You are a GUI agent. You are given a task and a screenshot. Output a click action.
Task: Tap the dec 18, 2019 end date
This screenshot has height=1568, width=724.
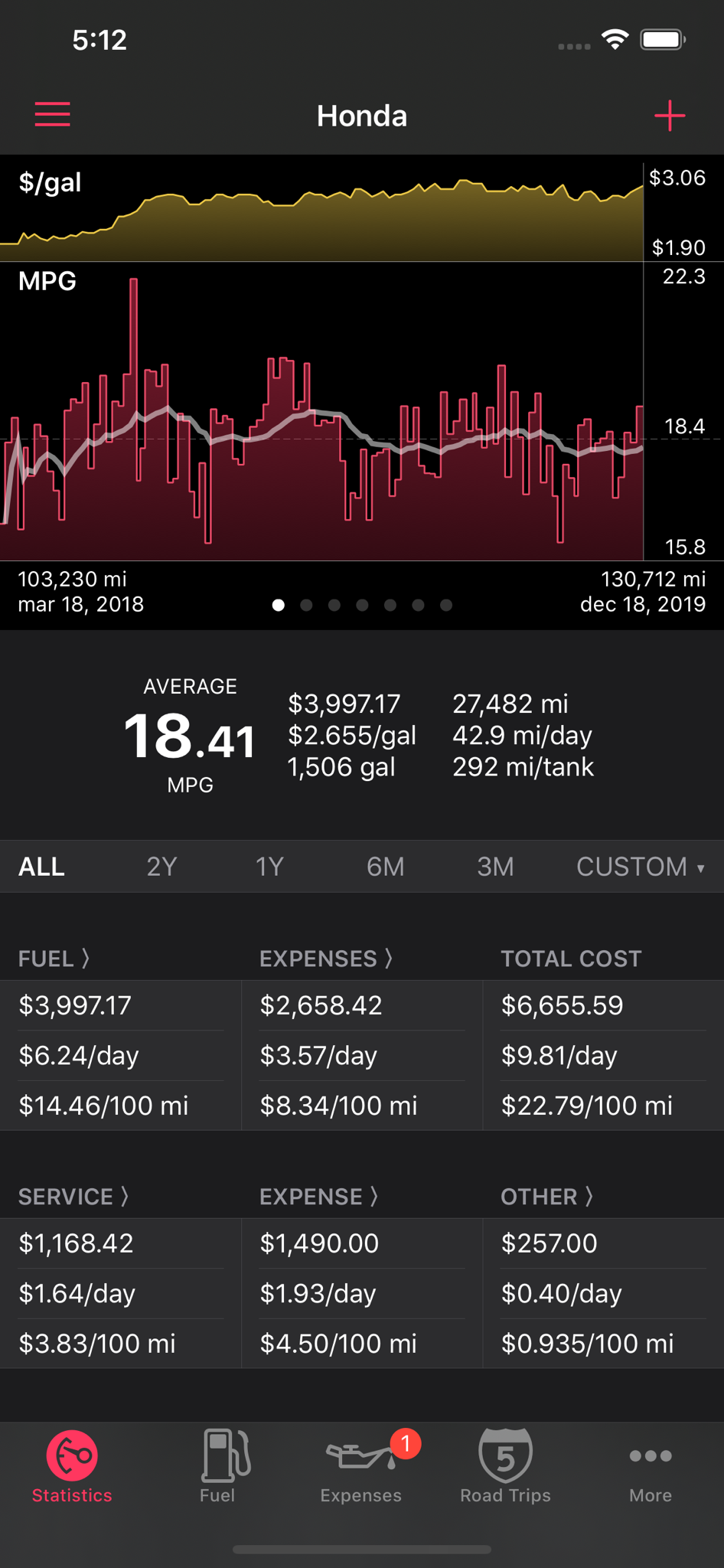point(643,604)
